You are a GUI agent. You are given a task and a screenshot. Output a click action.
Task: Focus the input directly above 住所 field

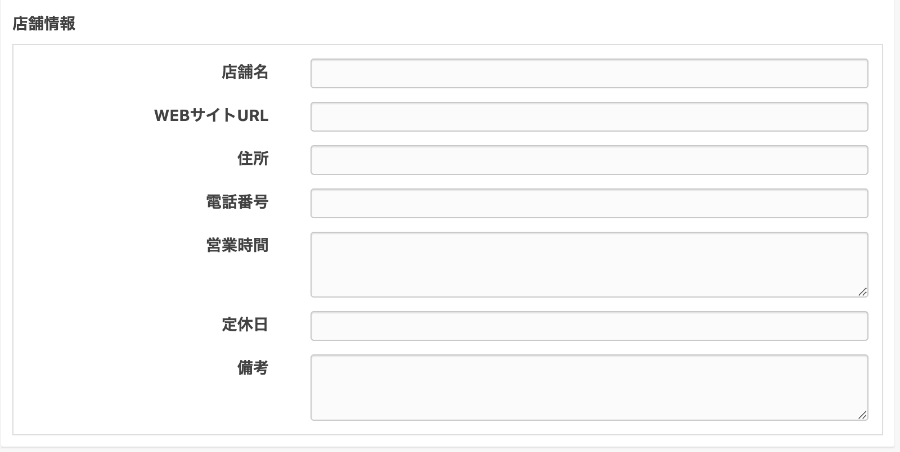tap(589, 117)
